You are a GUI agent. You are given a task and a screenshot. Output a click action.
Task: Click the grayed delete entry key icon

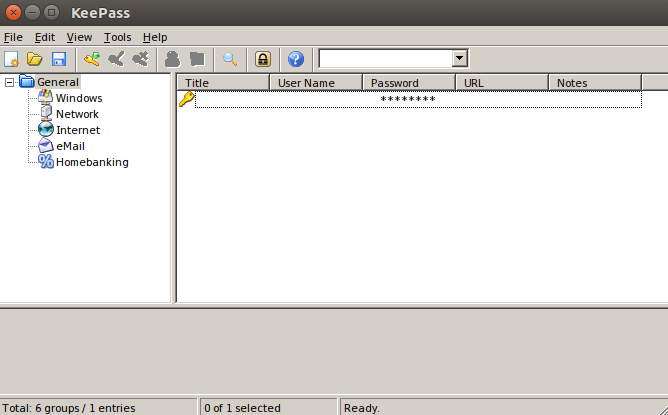[x=140, y=59]
